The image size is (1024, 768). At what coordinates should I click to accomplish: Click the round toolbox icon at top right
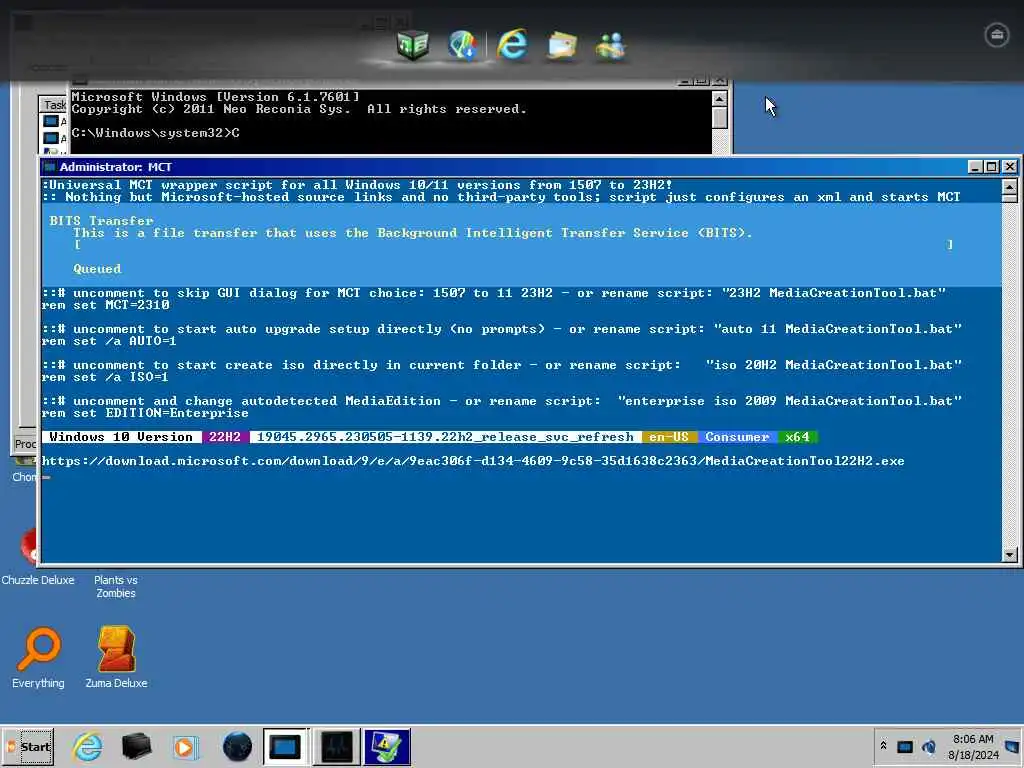997,35
